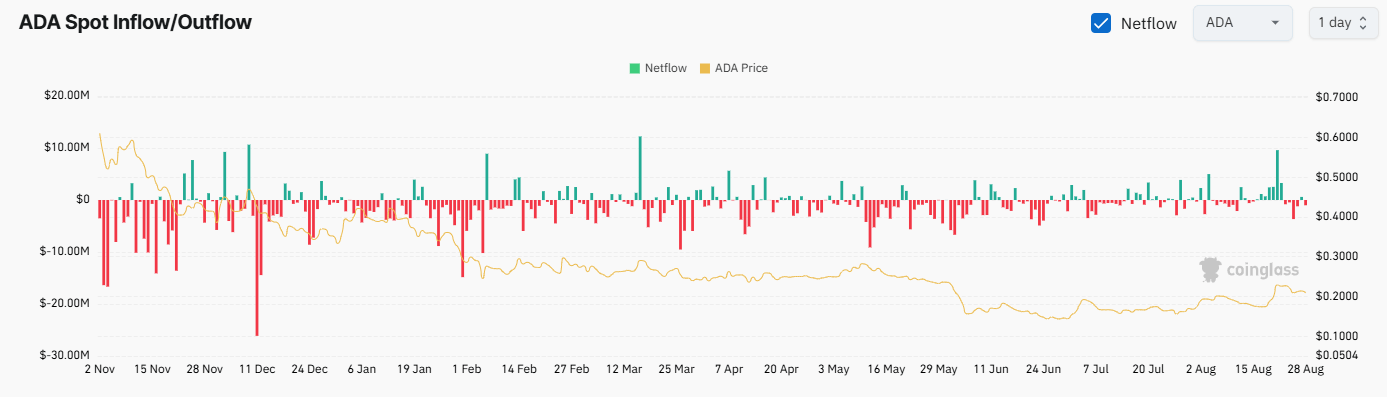The height and width of the screenshot is (397, 1387).
Task: Toggle the Netflow legend entry
Action: (657, 68)
